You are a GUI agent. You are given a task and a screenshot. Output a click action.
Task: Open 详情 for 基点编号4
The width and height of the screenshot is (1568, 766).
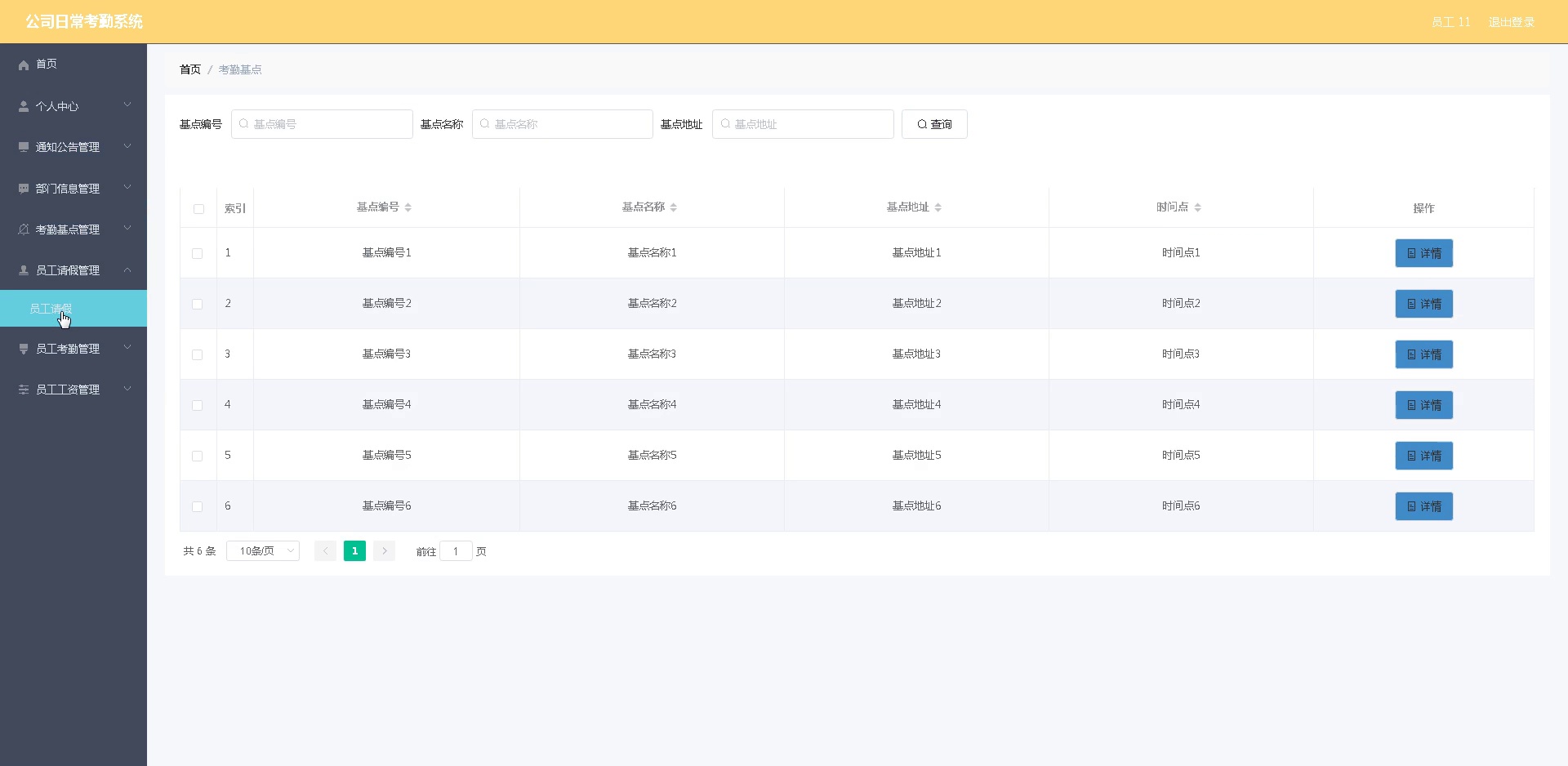(1423, 405)
